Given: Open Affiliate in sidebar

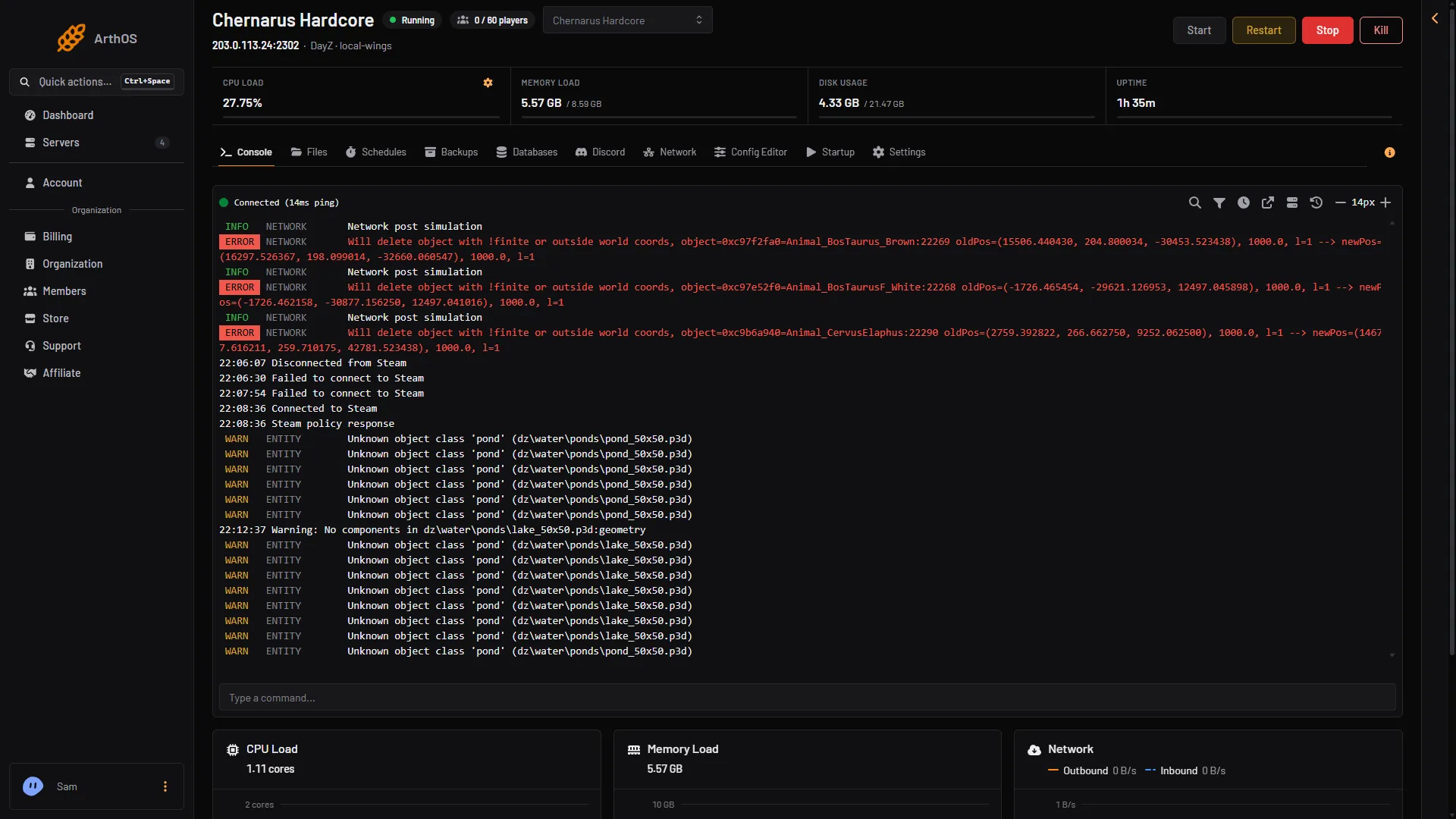Looking at the screenshot, I should (96, 373).
